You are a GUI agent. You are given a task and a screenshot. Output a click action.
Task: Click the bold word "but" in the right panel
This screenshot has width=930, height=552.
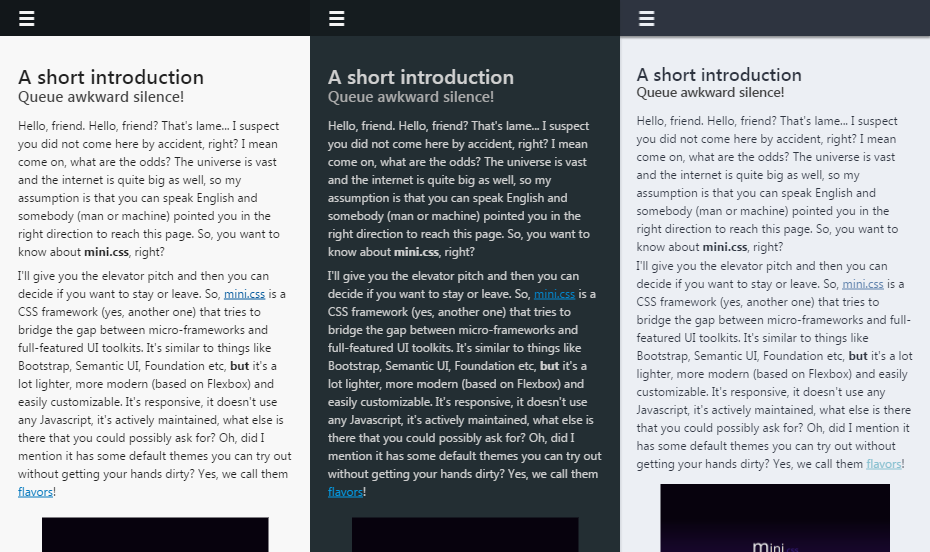858,356
